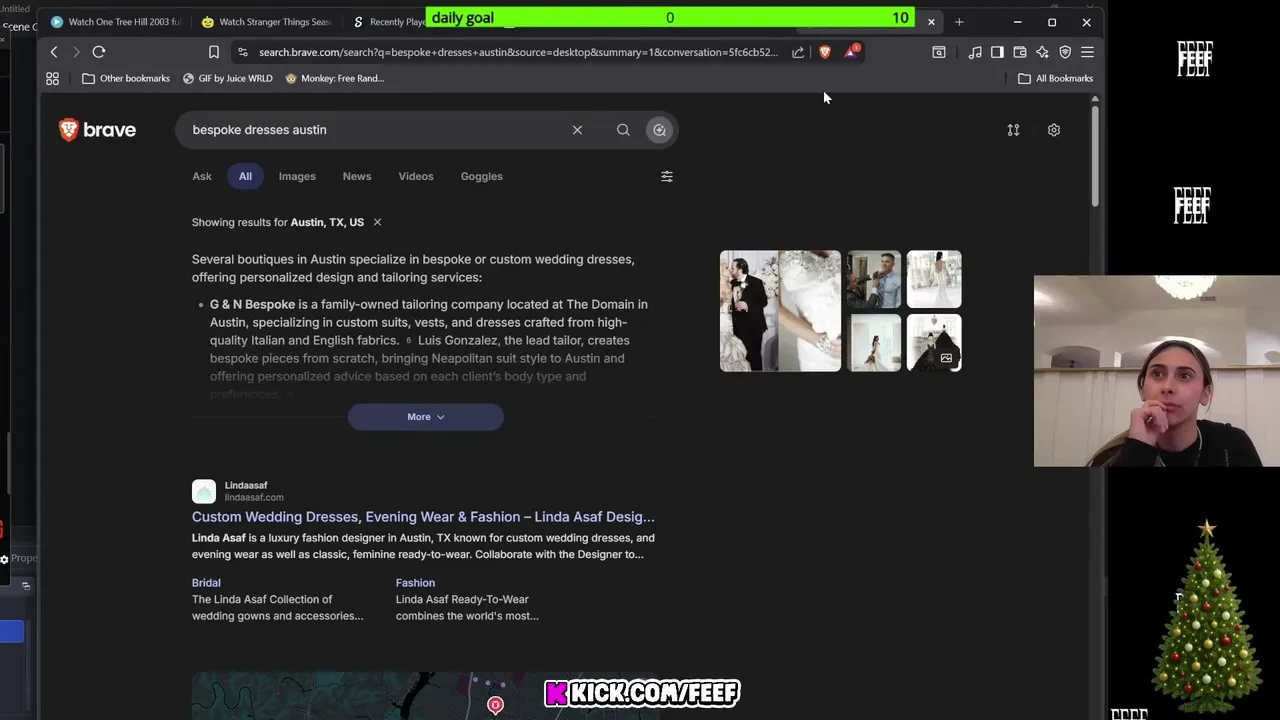
Task: Reload the current page
Action: pos(99,52)
